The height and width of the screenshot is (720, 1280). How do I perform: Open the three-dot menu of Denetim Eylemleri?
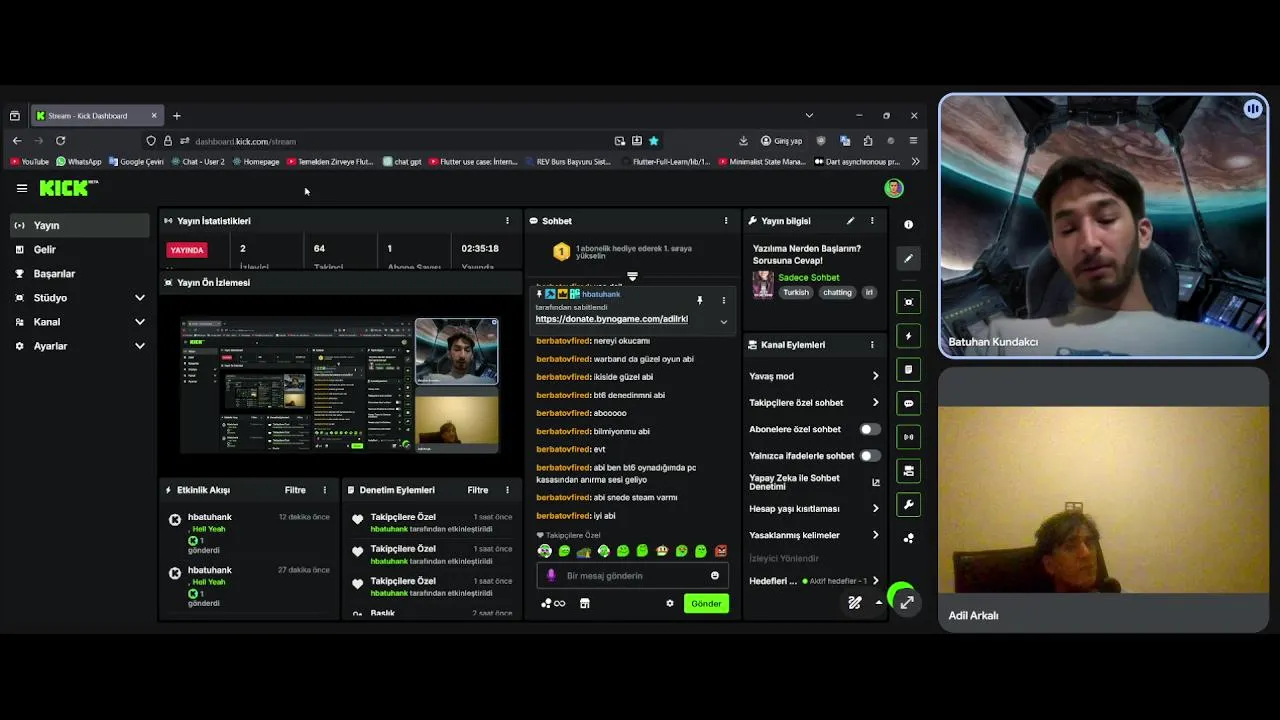point(507,490)
